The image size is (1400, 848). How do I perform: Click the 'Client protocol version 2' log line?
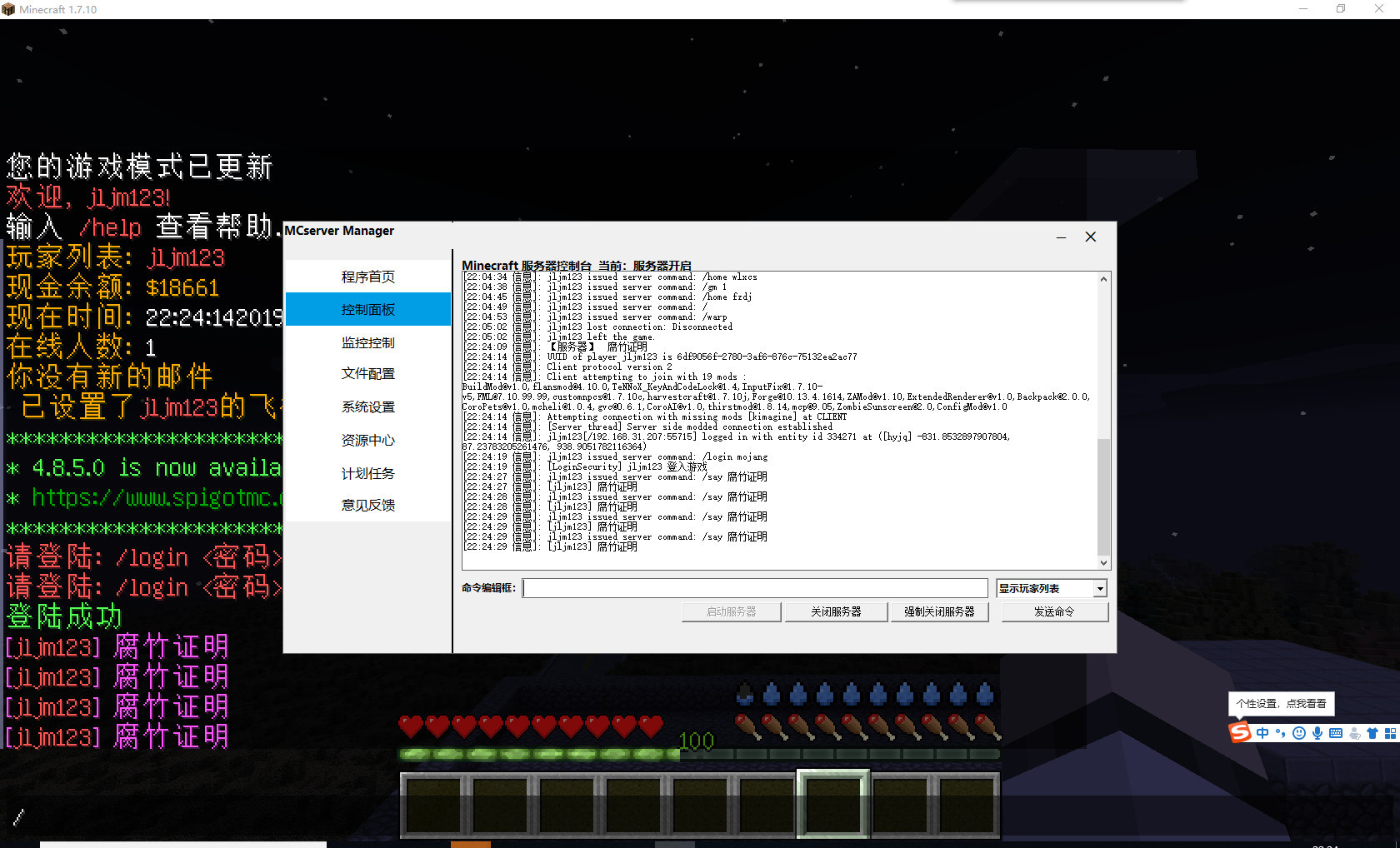[x=567, y=367]
